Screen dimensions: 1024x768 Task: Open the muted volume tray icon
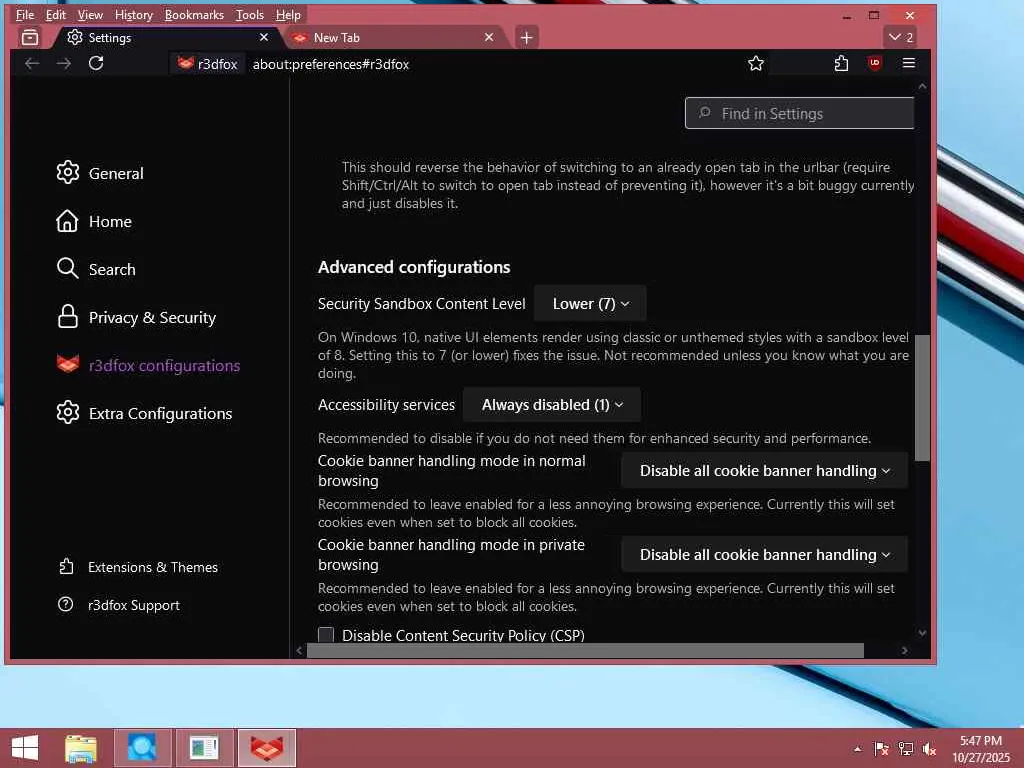click(x=929, y=749)
